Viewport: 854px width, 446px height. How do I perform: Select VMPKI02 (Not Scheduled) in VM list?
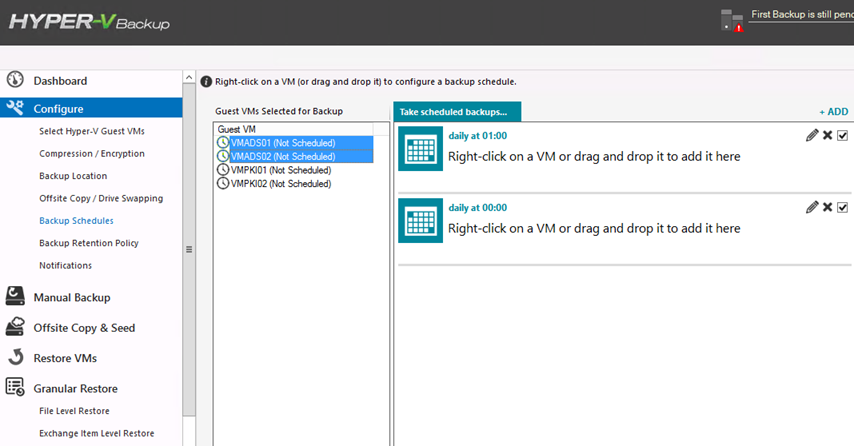point(280,184)
